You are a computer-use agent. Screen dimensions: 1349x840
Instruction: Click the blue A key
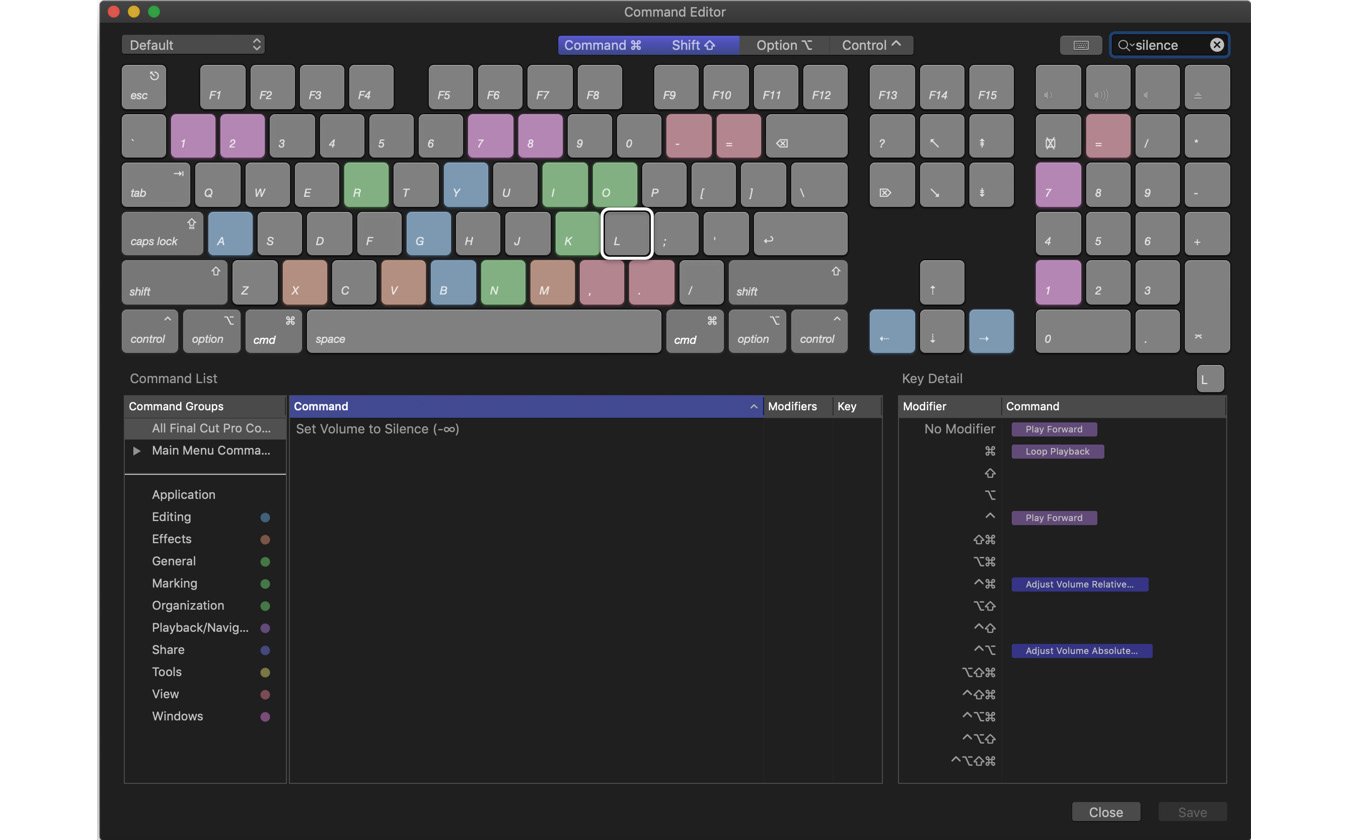[x=230, y=234]
